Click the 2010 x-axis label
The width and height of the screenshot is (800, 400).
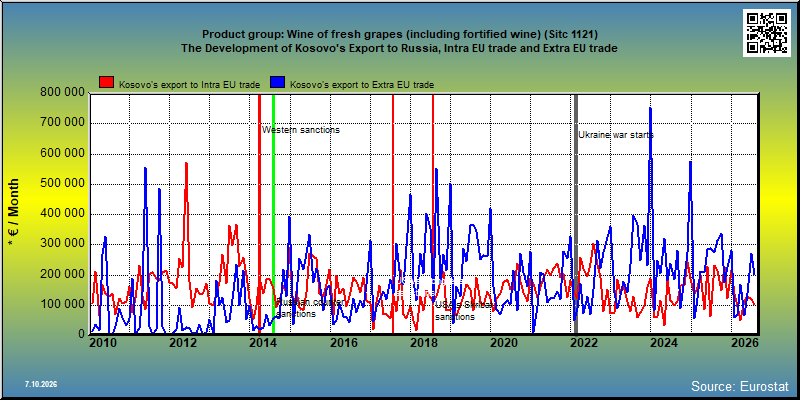[103, 343]
